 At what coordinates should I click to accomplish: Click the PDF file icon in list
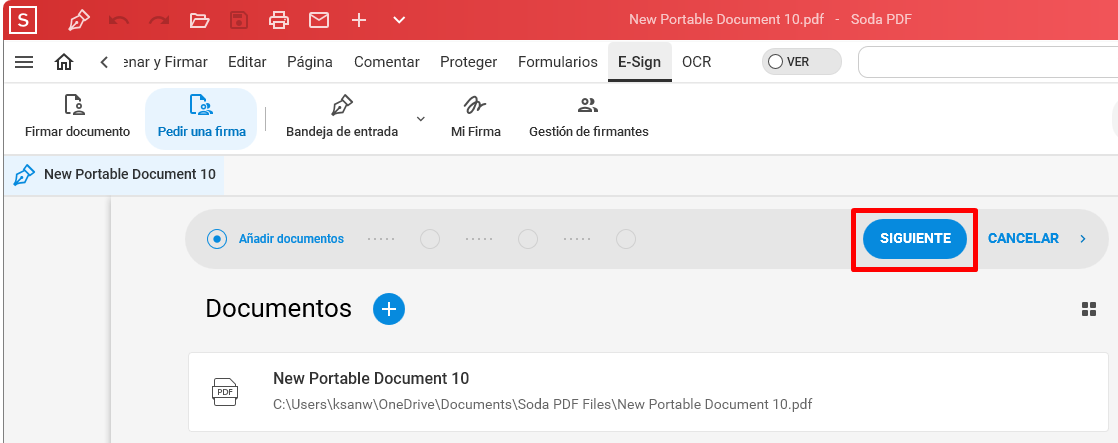(x=225, y=392)
